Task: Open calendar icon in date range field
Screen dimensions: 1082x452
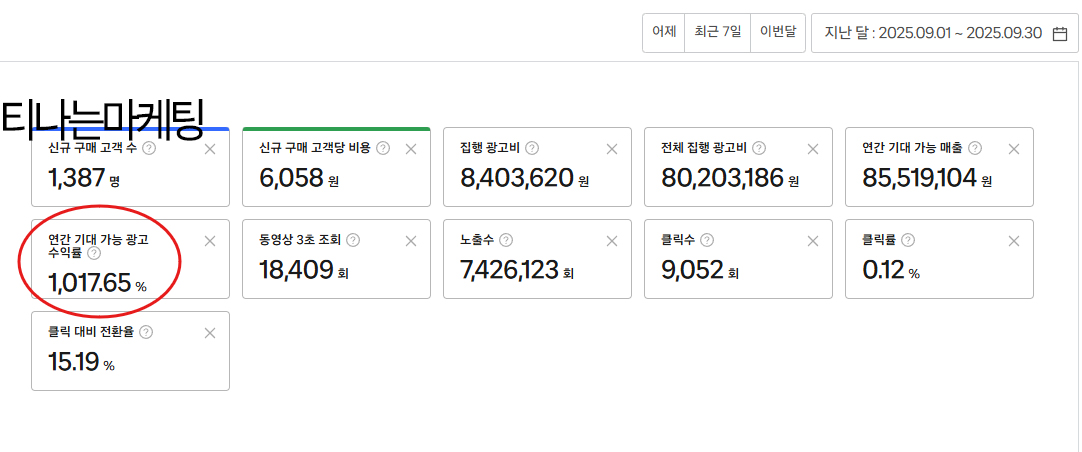Action: [x=1060, y=33]
